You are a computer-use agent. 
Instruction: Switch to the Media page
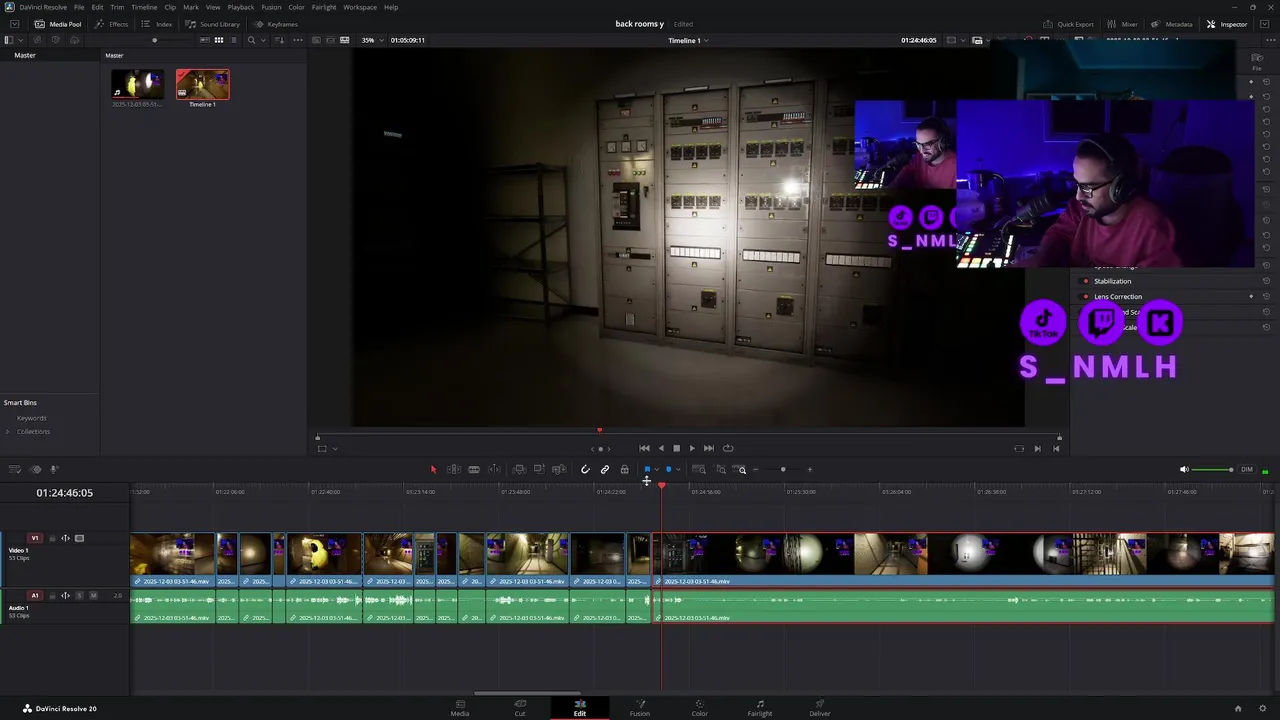pos(460,708)
